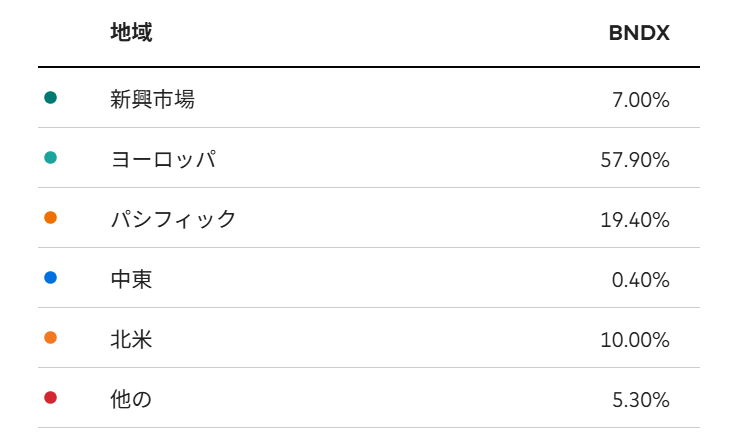
Task: Select the red dot next to 他の
Action: (51, 398)
